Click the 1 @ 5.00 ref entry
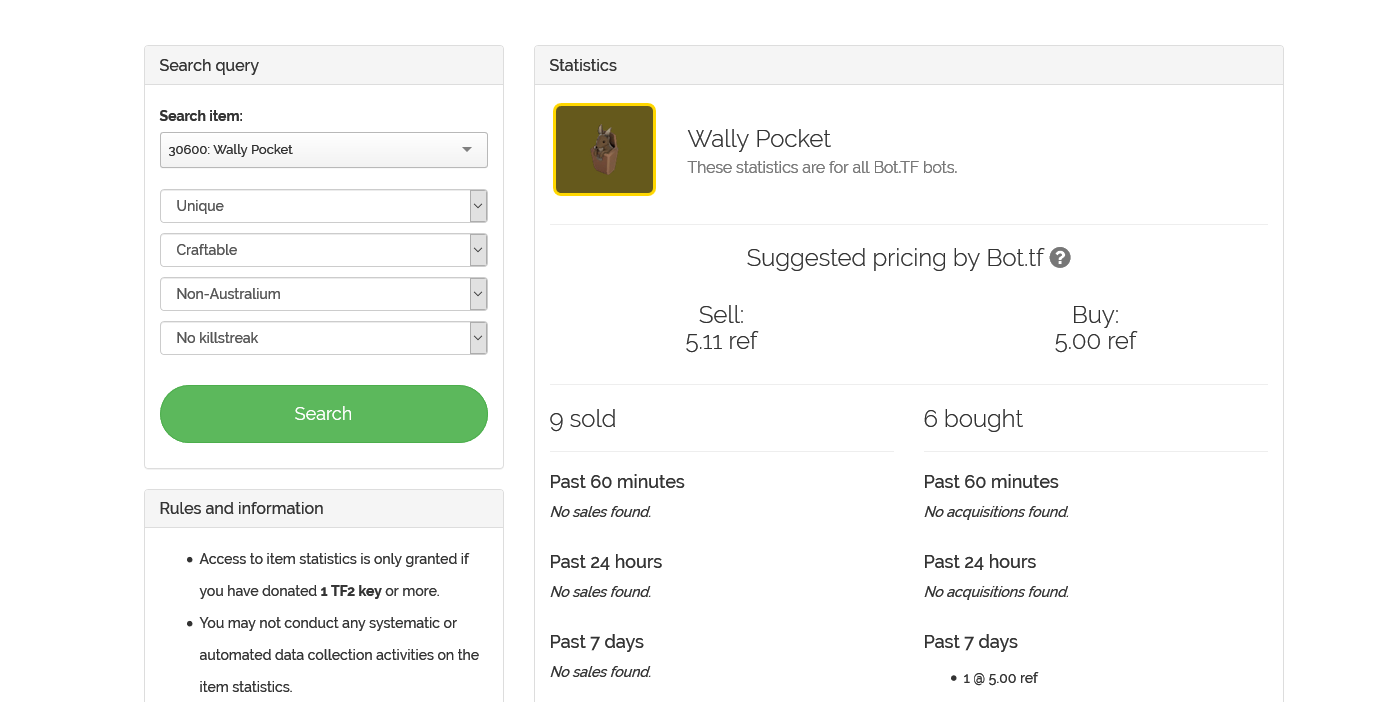1379x702 pixels. click(x=1000, y=678)
